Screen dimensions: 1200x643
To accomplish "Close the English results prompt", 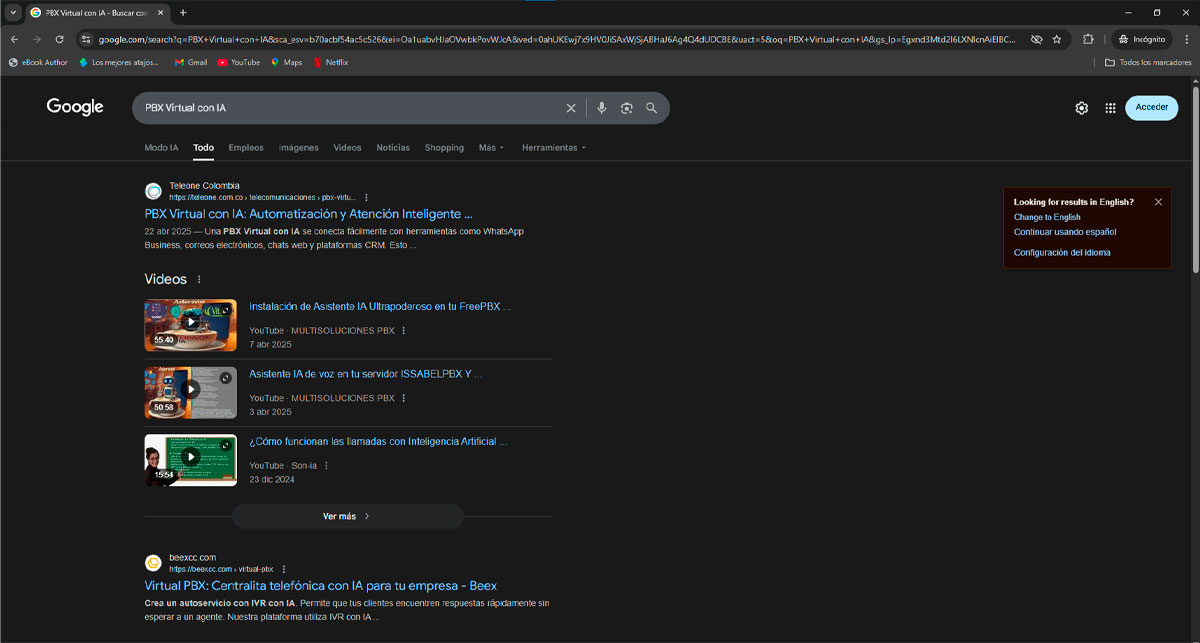I will click(x=1158, y=202).
